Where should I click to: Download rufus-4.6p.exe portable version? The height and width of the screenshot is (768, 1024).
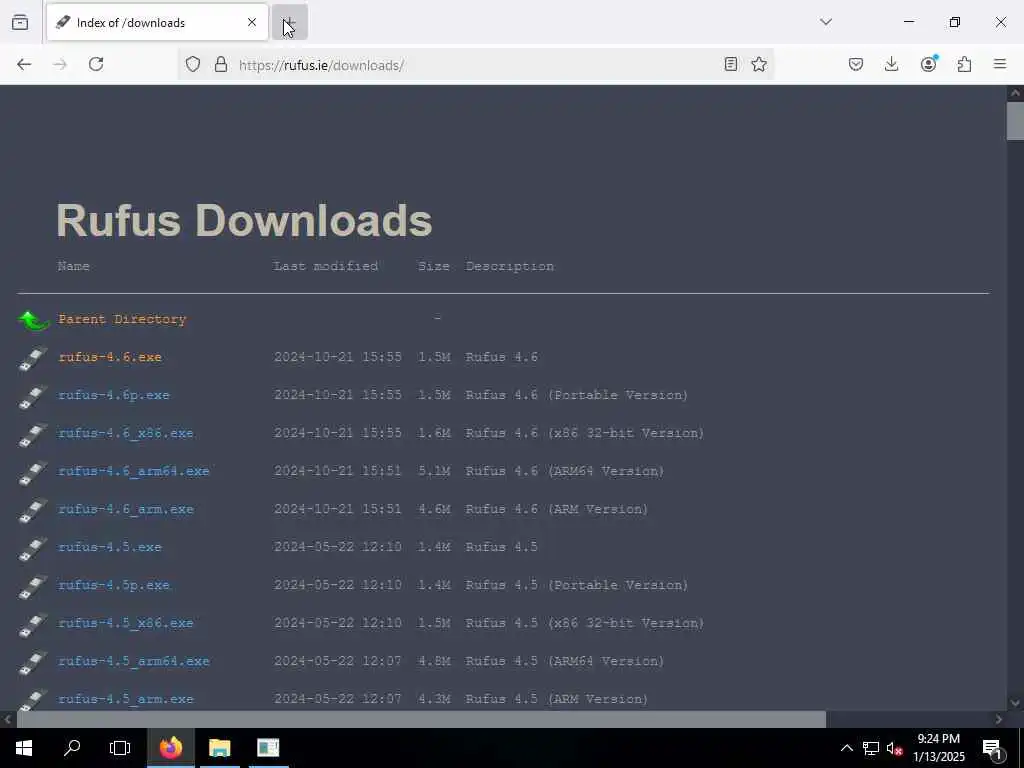pos(114,395)
